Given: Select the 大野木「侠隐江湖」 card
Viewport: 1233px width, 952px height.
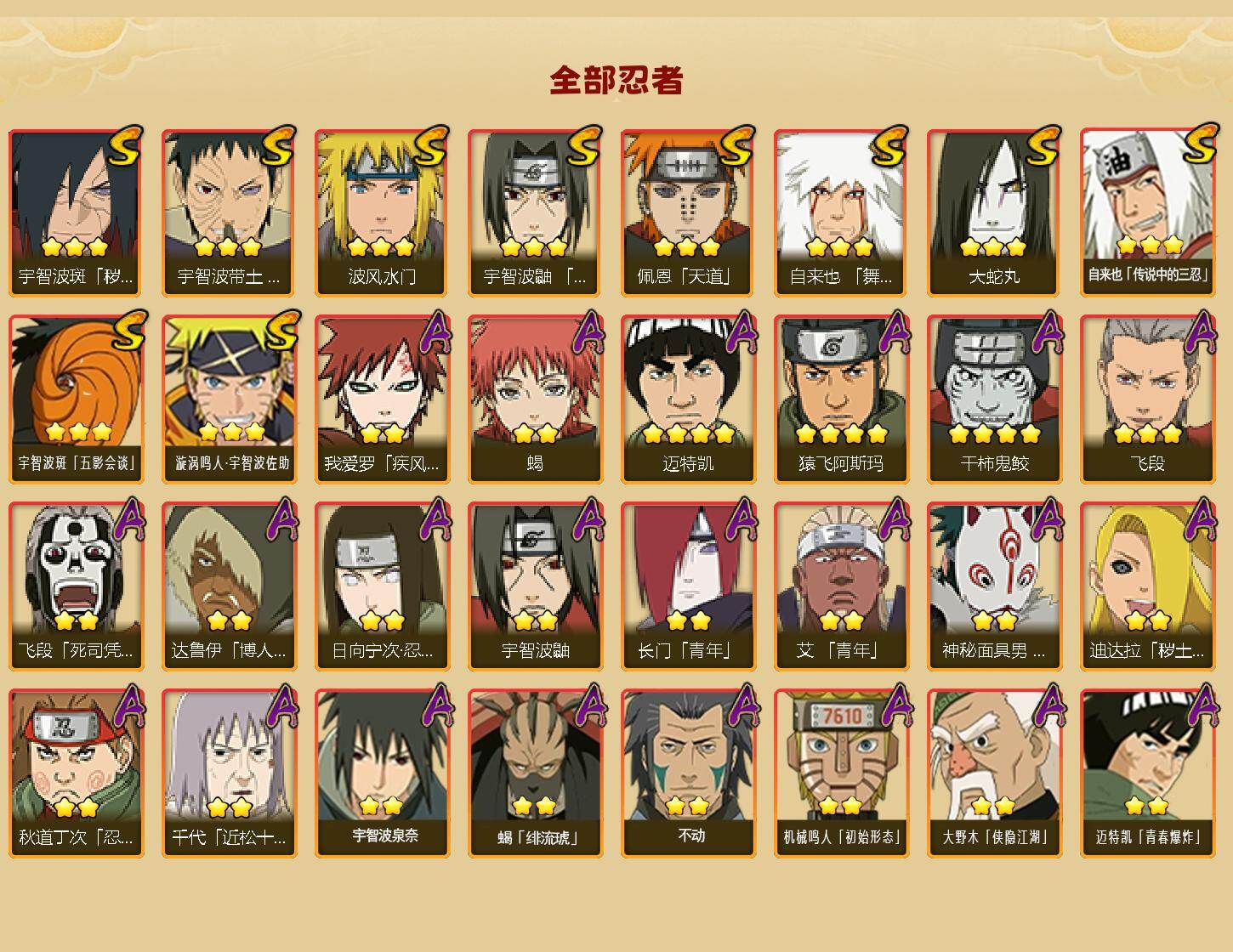Looking at the screenshot, I should [x=994, y=773].
